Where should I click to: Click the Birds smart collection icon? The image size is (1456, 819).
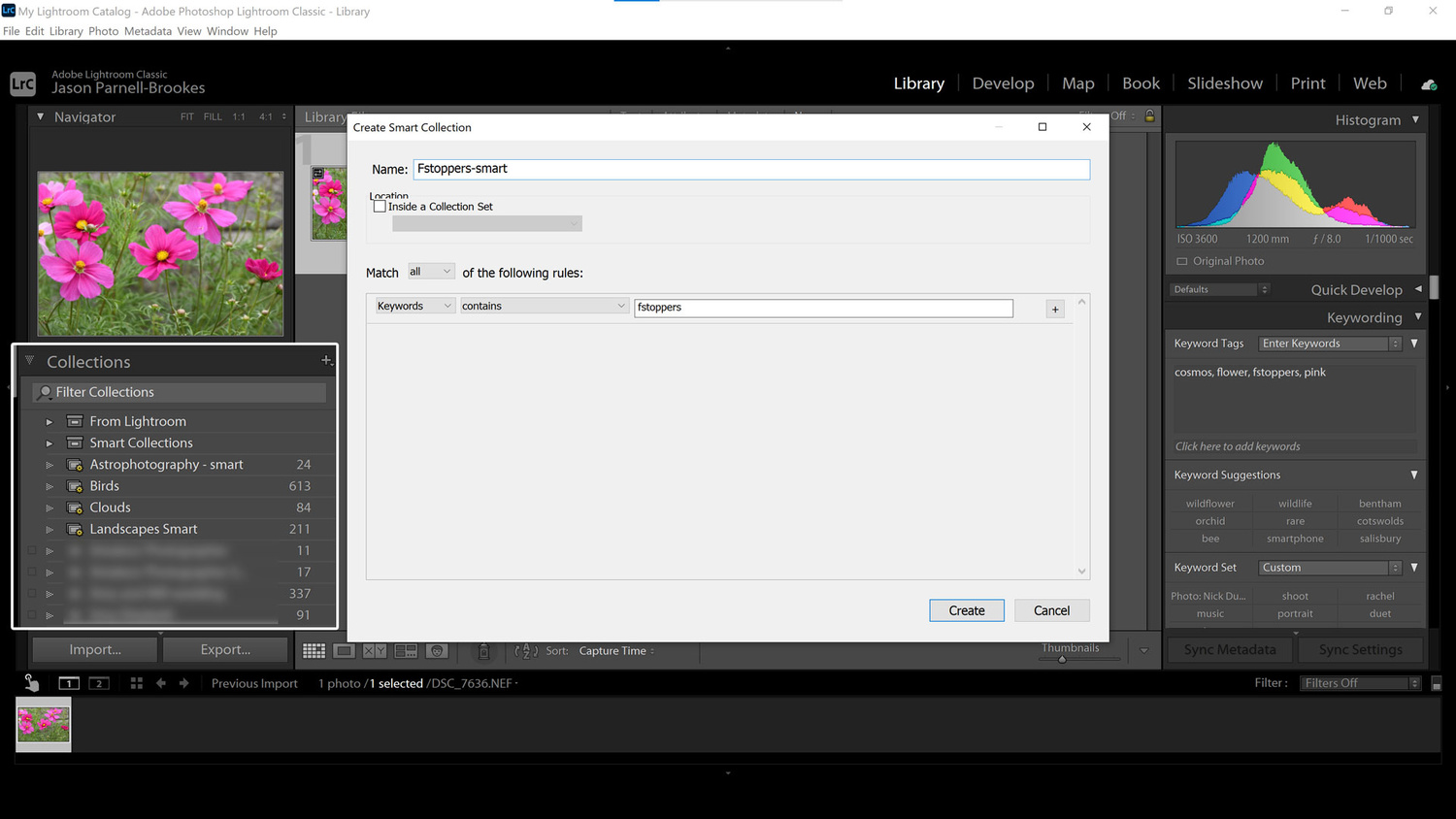click(x=75, y=486)
